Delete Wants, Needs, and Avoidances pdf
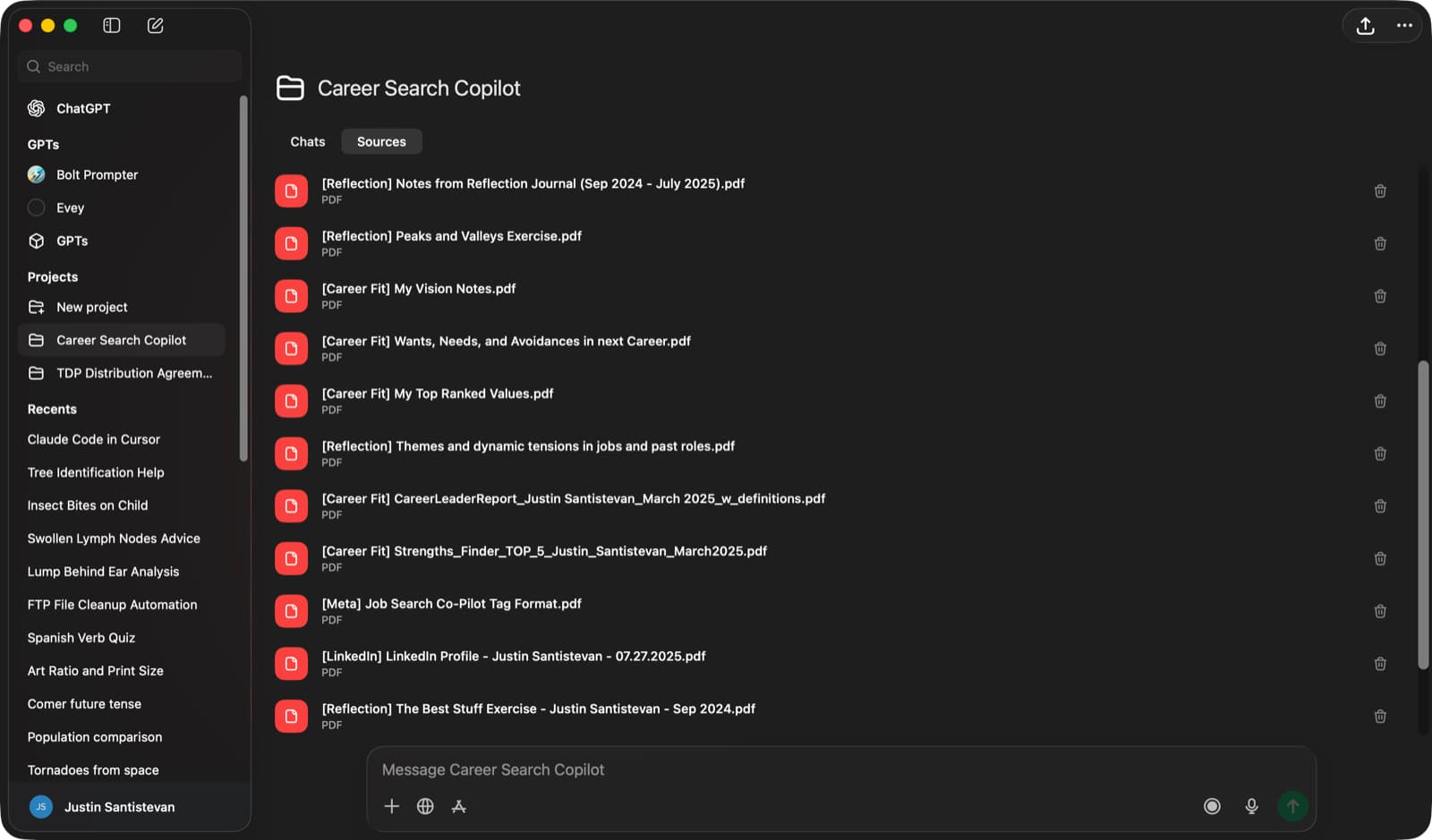Viewport: 1432px width, 840px height. (1380, 348)
